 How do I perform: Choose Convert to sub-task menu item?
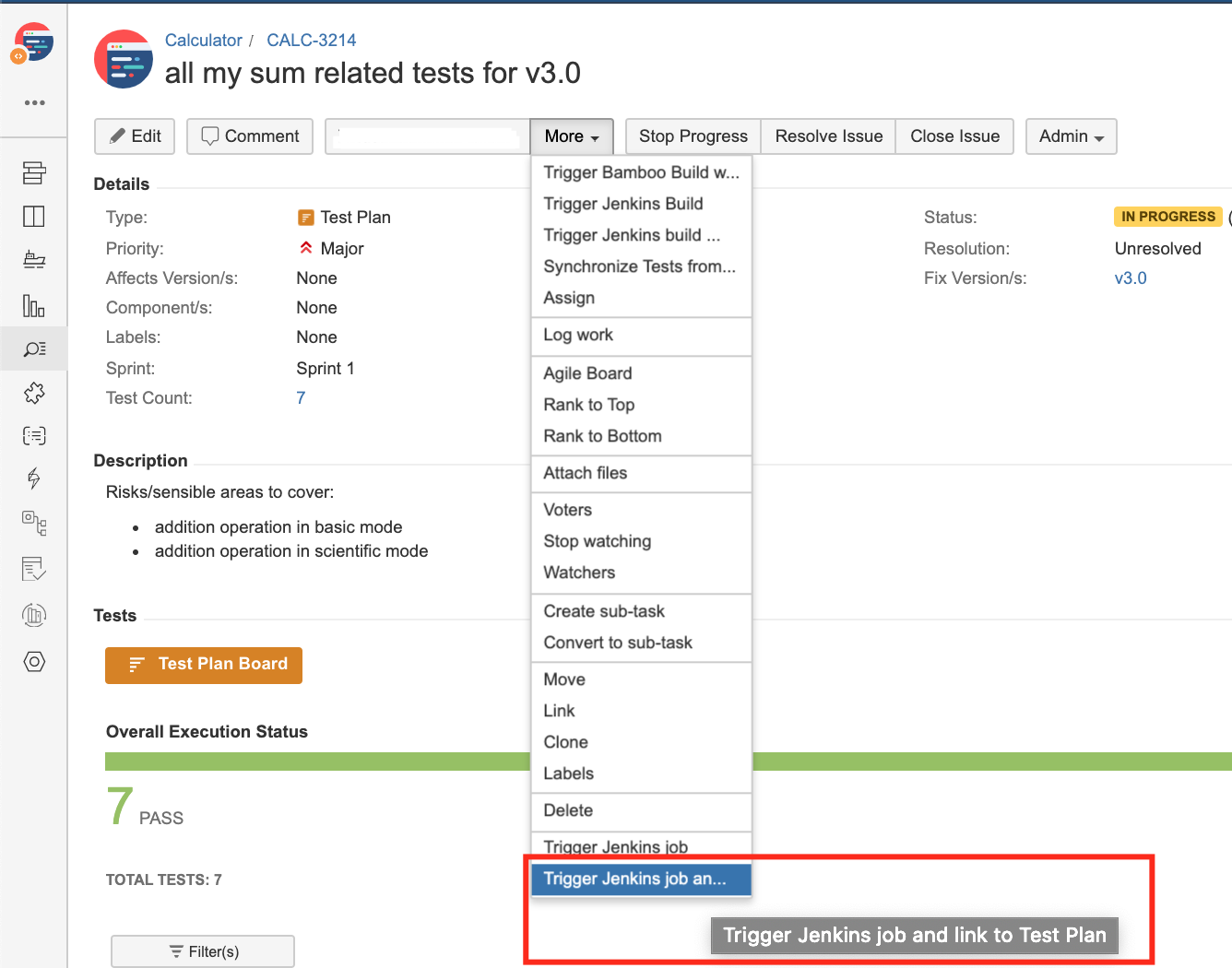coord(642,643)
